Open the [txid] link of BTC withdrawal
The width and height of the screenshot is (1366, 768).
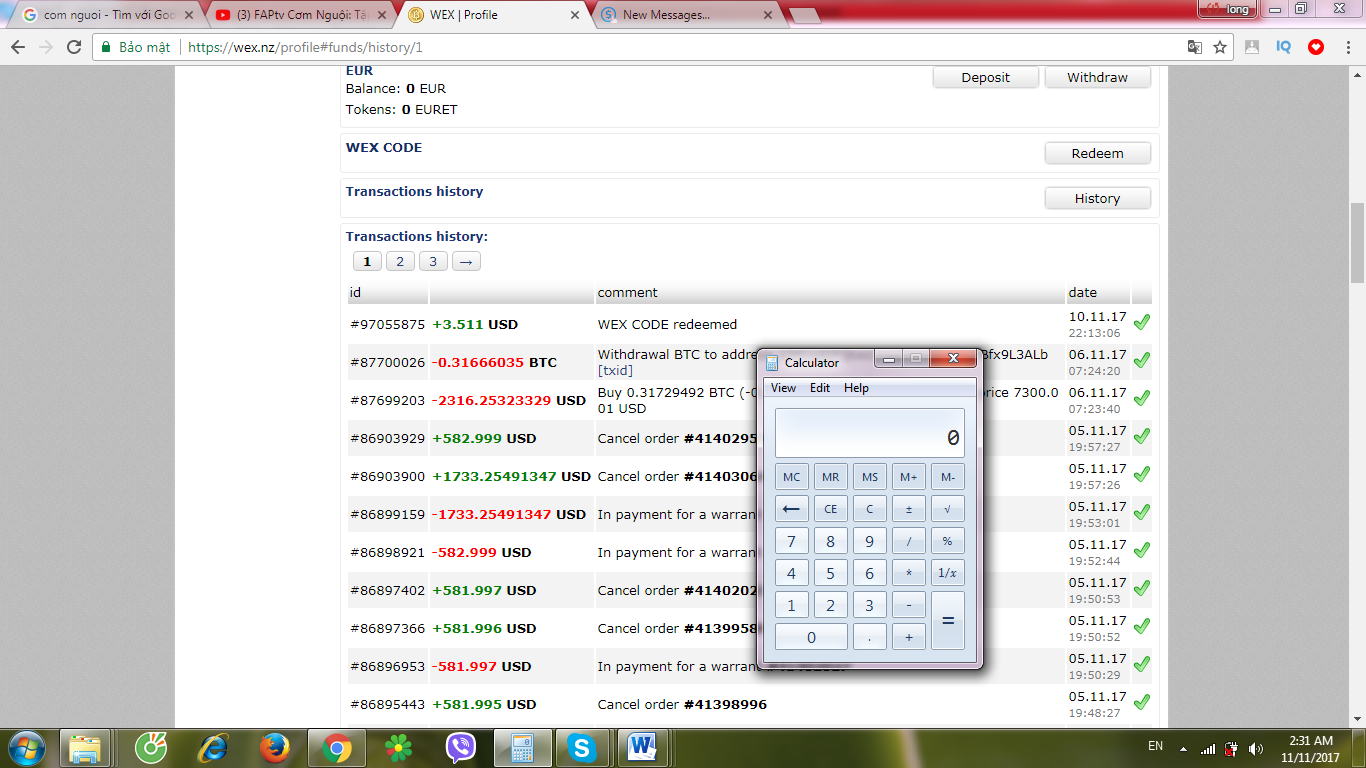[x=615, y=371]
